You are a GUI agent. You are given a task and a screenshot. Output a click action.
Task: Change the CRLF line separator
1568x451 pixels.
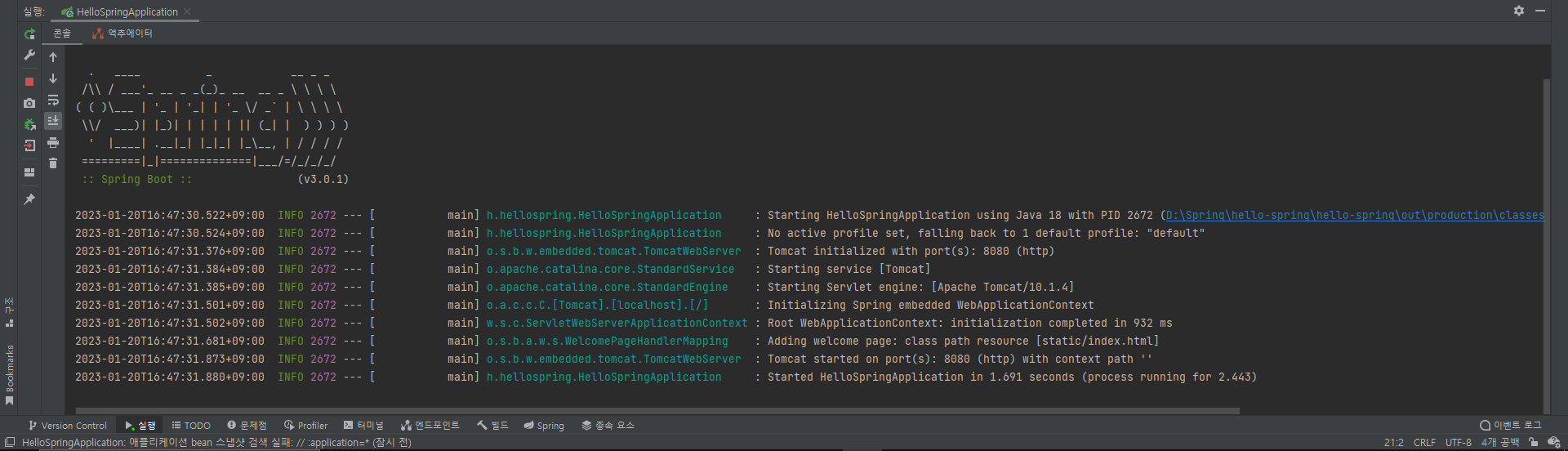[1424, 443]
